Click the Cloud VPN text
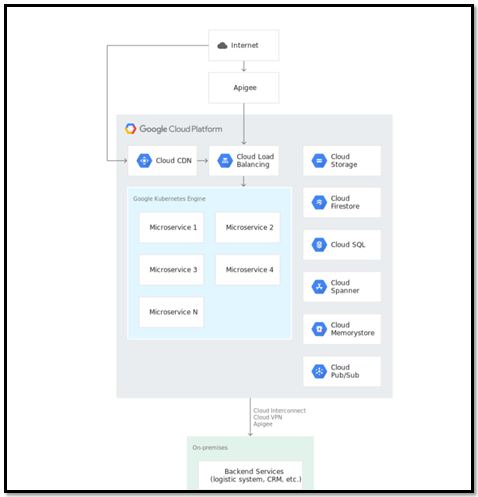Viewport: 478px width, 497px height. [x=268, y=417]
